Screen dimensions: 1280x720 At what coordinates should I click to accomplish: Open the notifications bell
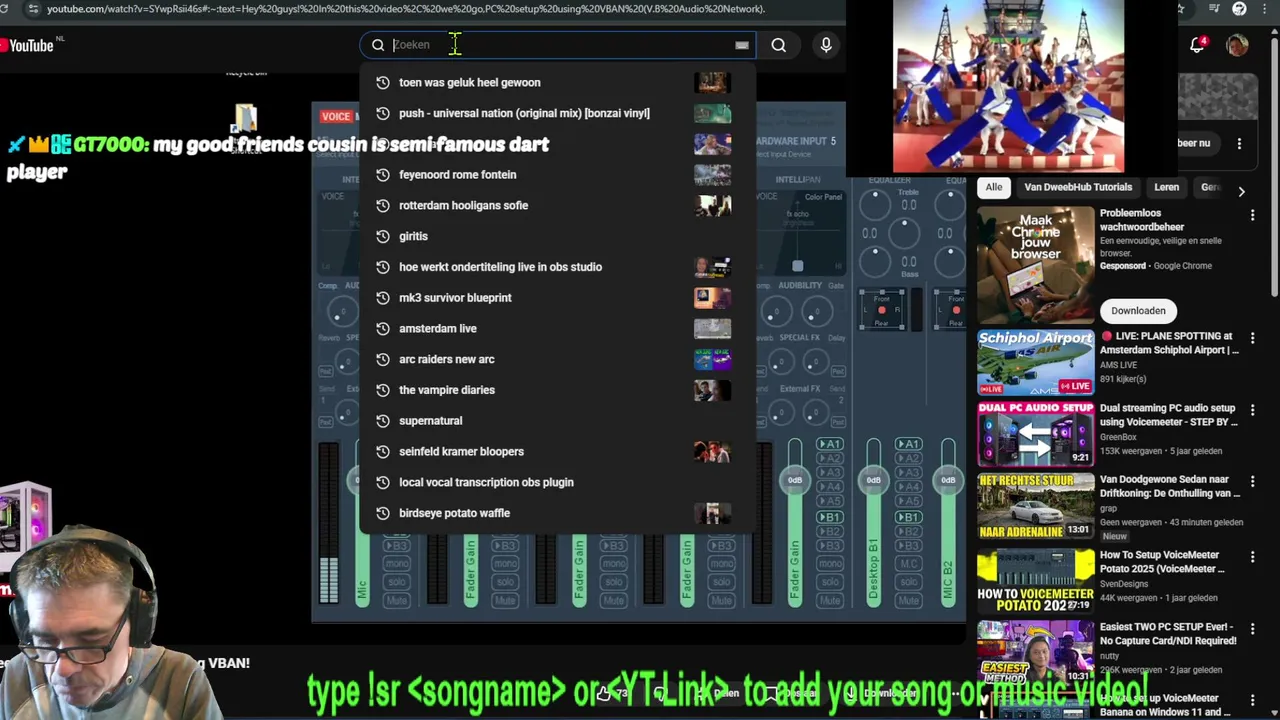pos(1197,45)
